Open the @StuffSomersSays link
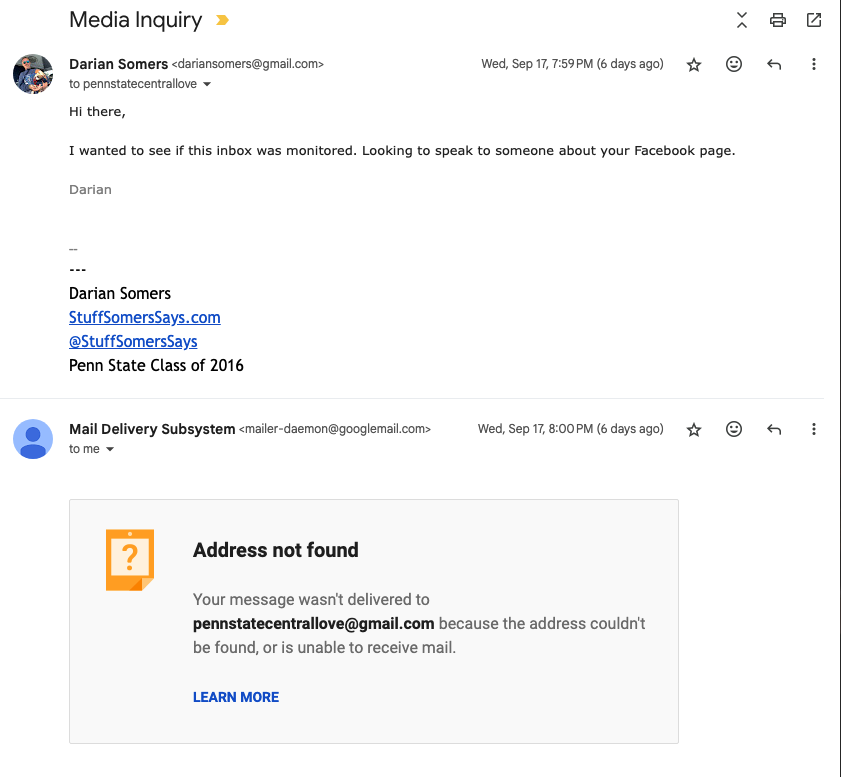 (x=133, y=341)
